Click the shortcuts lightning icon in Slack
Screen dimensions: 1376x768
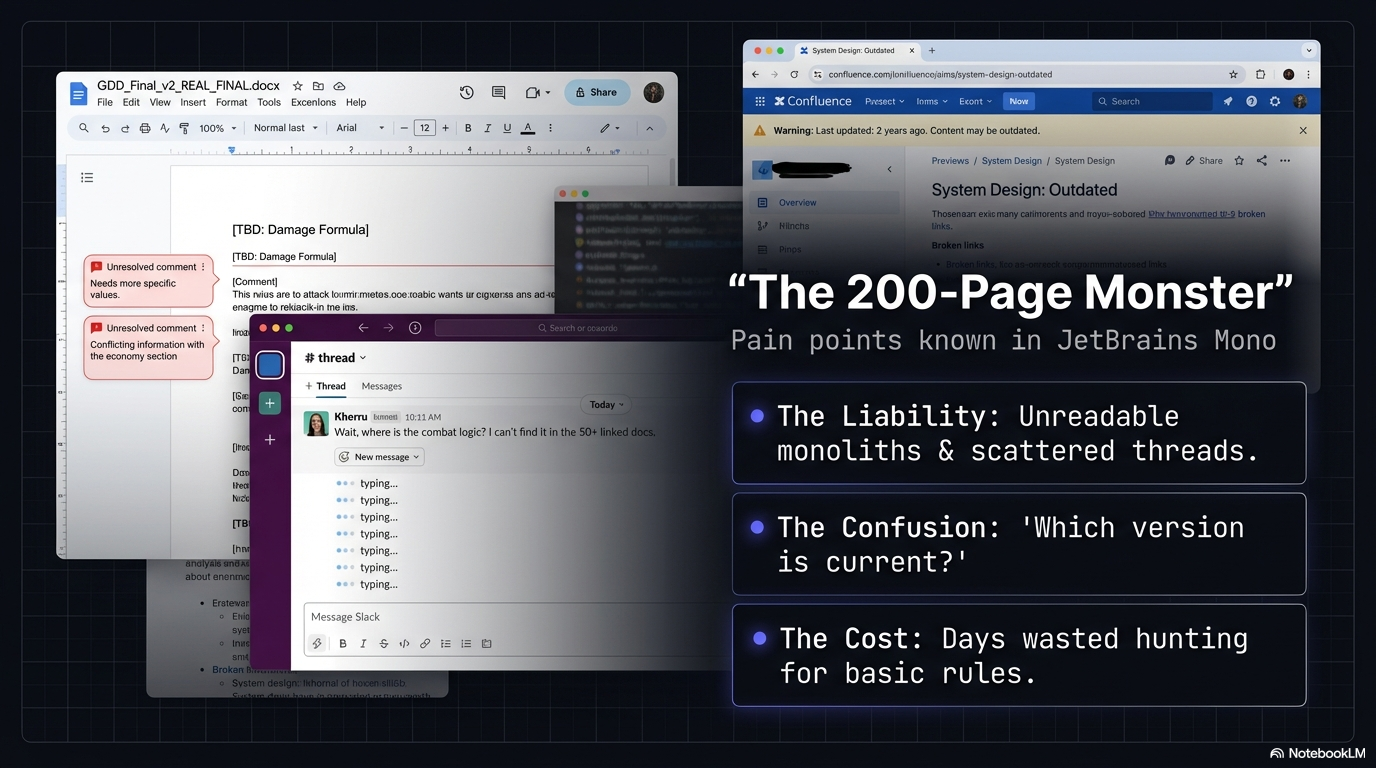click(317, 643)
